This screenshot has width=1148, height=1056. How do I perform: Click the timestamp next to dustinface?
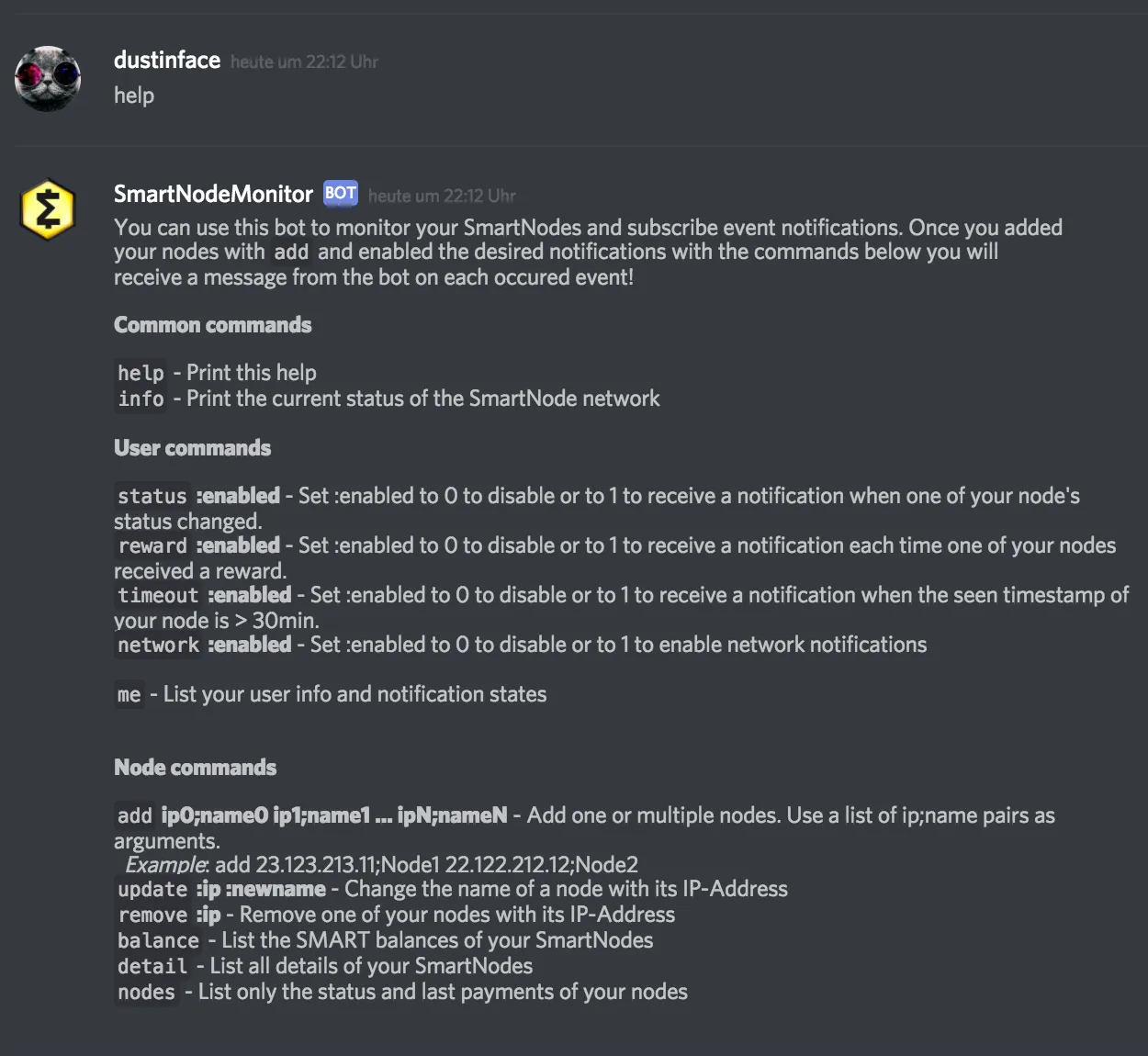[304, 62]
